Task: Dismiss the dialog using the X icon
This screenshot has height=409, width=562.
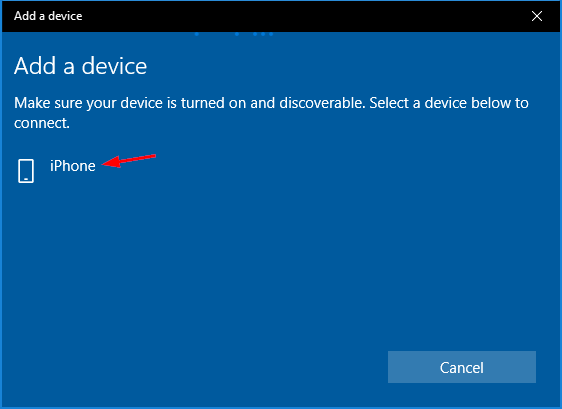Action: pos(537,16)
